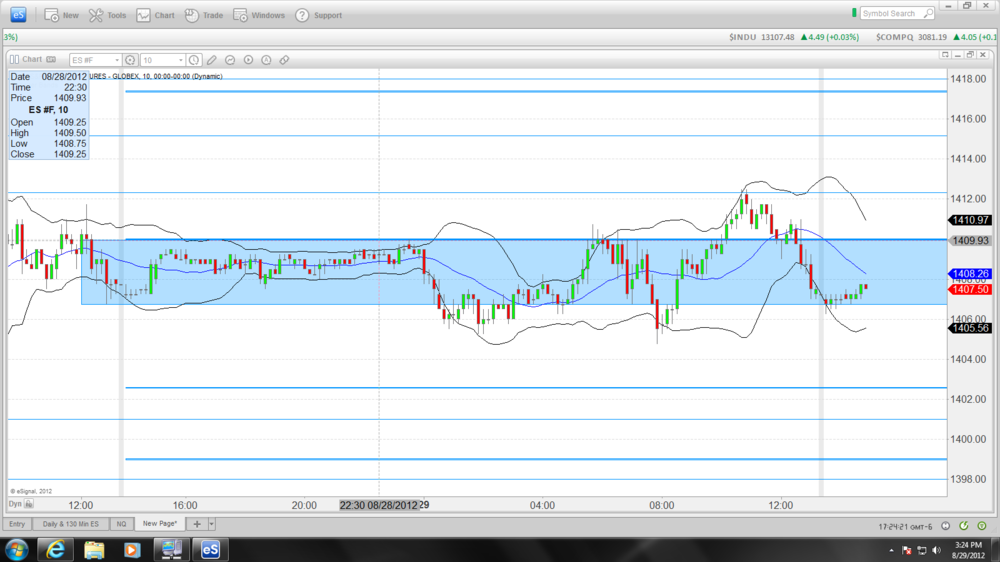Click the chart window pop-out icon

click(x=945, y=55)
